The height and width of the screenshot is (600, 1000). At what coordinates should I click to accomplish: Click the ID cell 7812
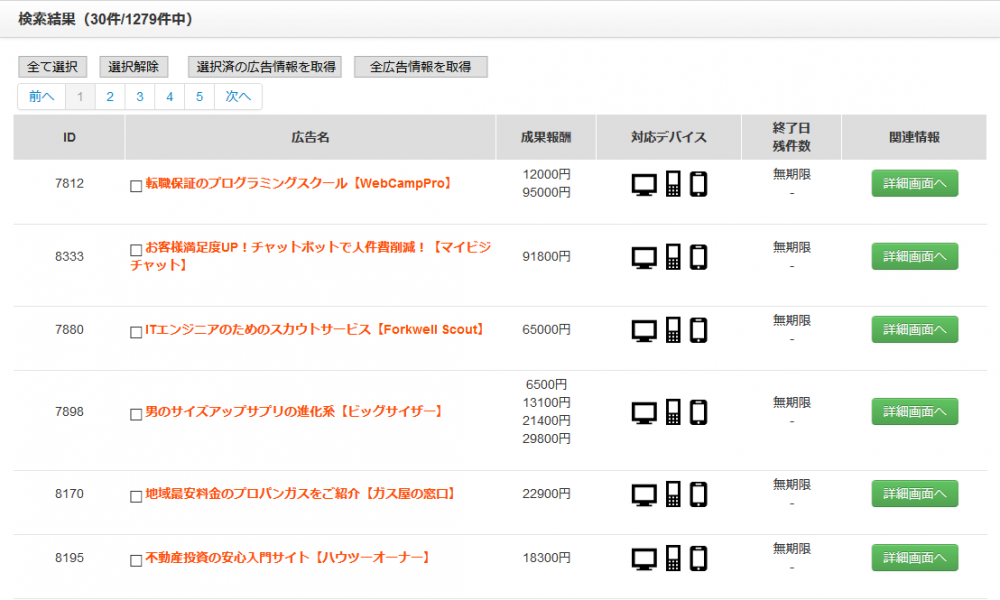pos(70,184)
